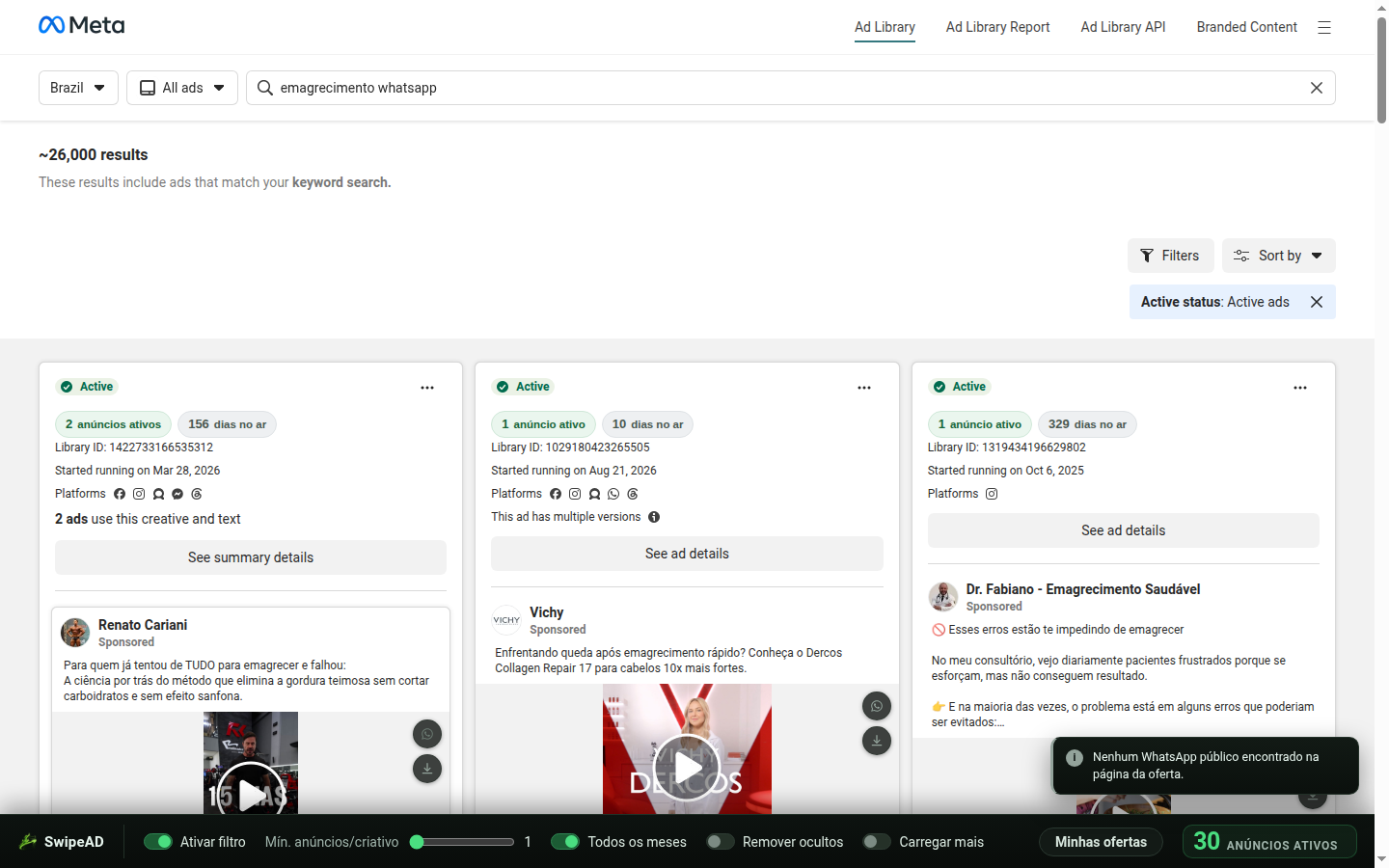This screenshot has height=868, width=1389.
Task: Click WhatsApp button on Renato Cariani creative
Action: coord(427,734)
